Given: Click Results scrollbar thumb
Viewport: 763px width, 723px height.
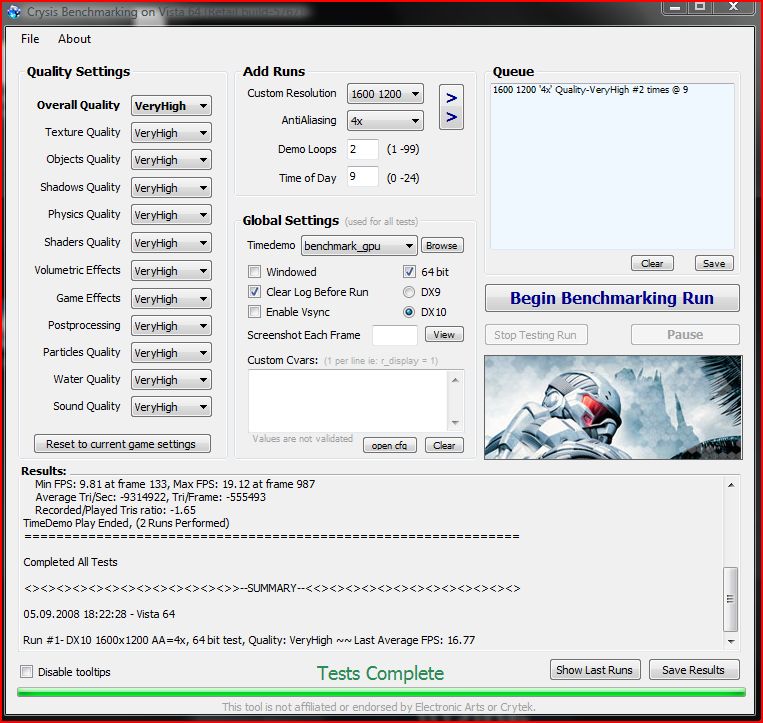Looking at the screenshot, I should pyautogui.click(x=730, y=599).
